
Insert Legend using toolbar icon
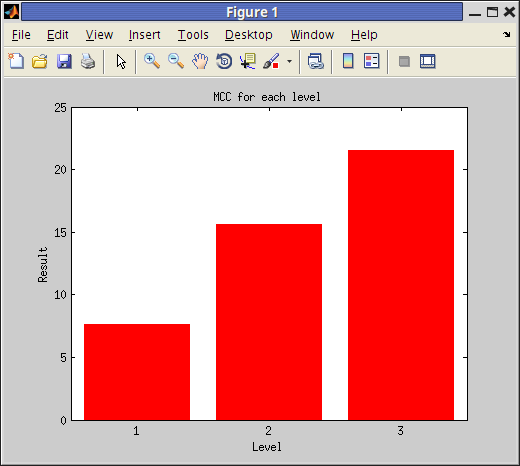click(x=372, y=61)
